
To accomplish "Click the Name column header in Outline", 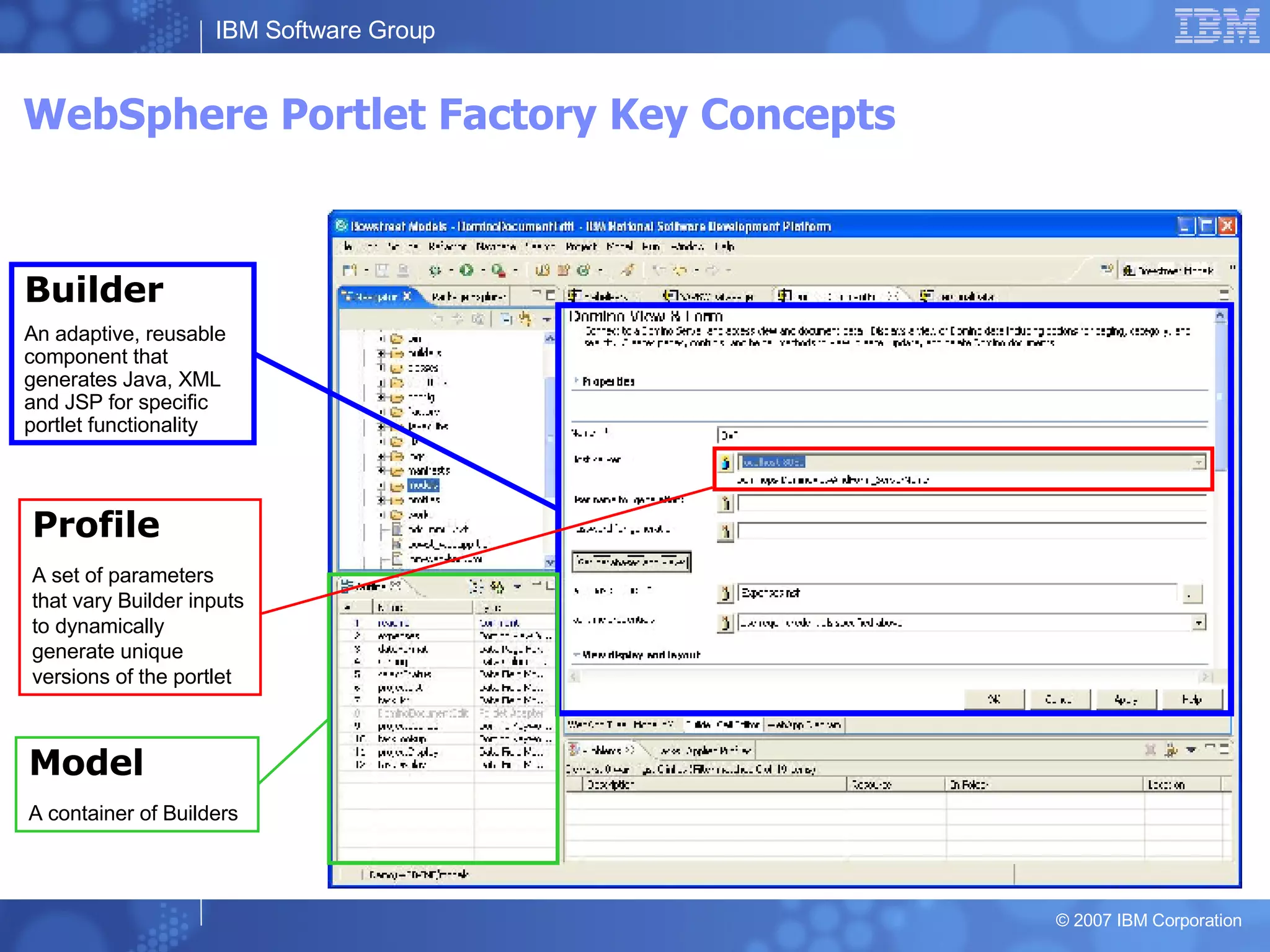I will point(423,607).
